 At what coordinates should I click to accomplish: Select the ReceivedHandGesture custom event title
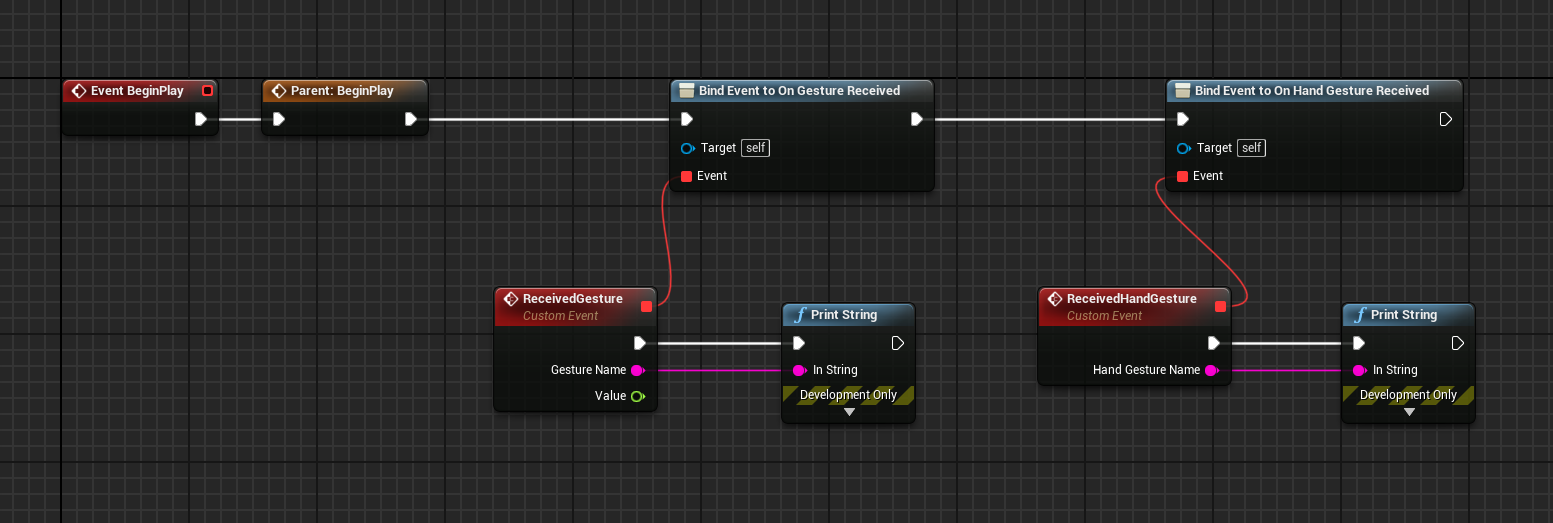(x=1131, y=299)
